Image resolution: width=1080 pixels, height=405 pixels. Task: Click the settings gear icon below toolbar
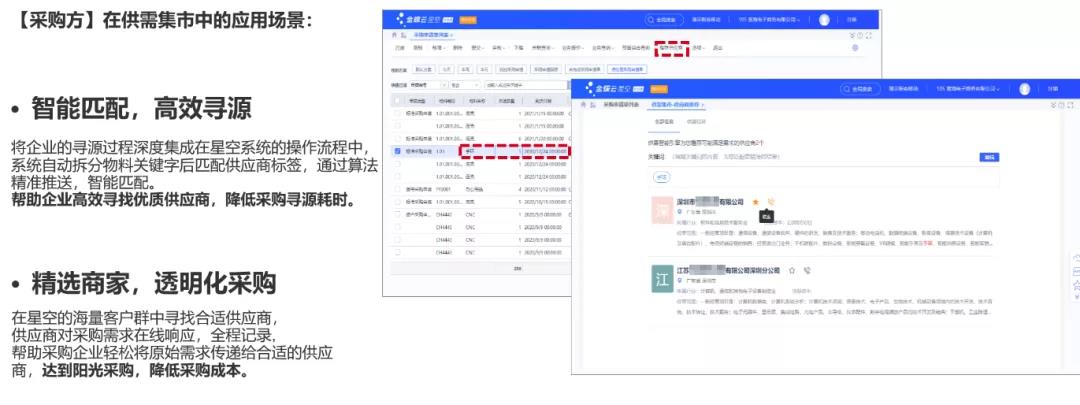(854, 47)
